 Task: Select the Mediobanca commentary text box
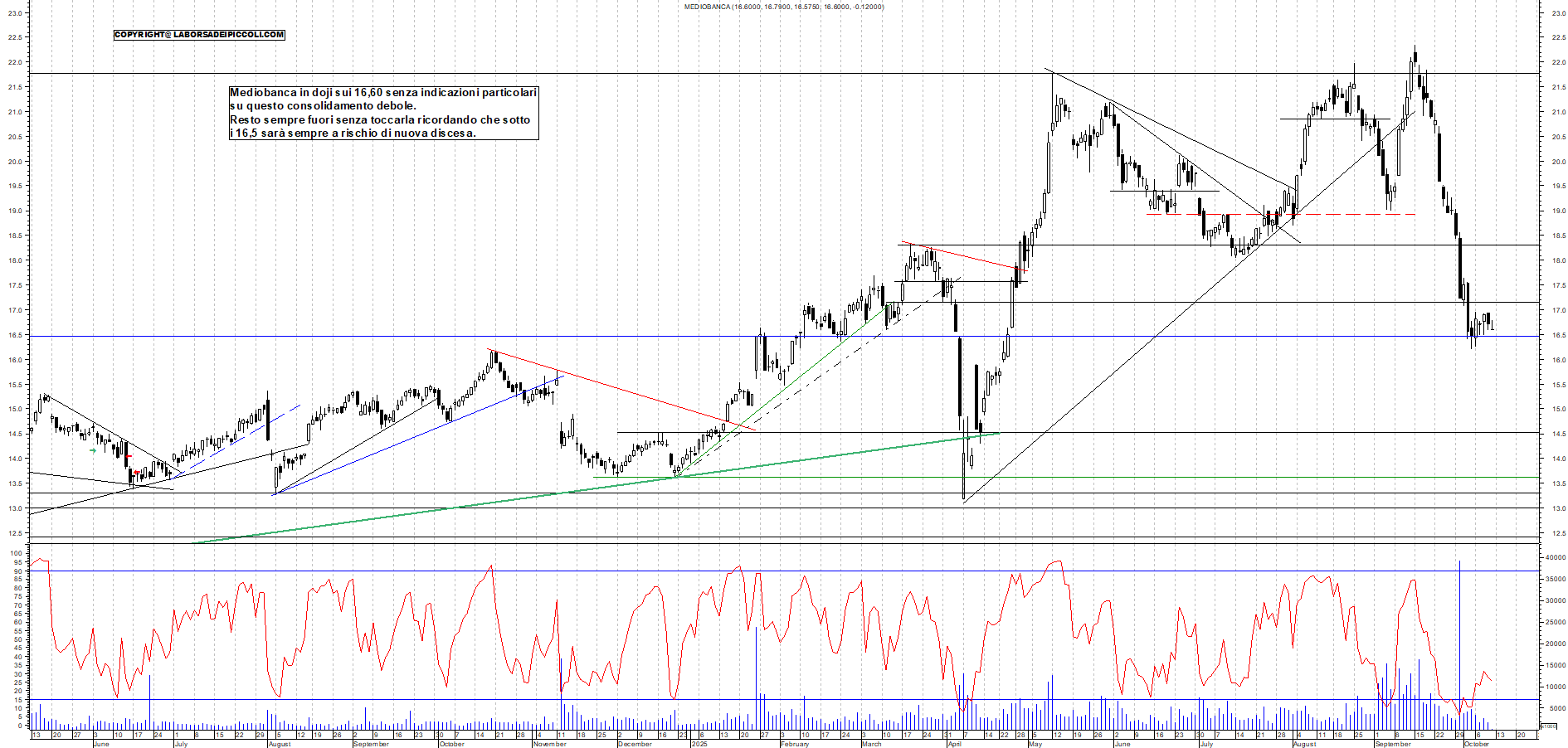[383, 113]
